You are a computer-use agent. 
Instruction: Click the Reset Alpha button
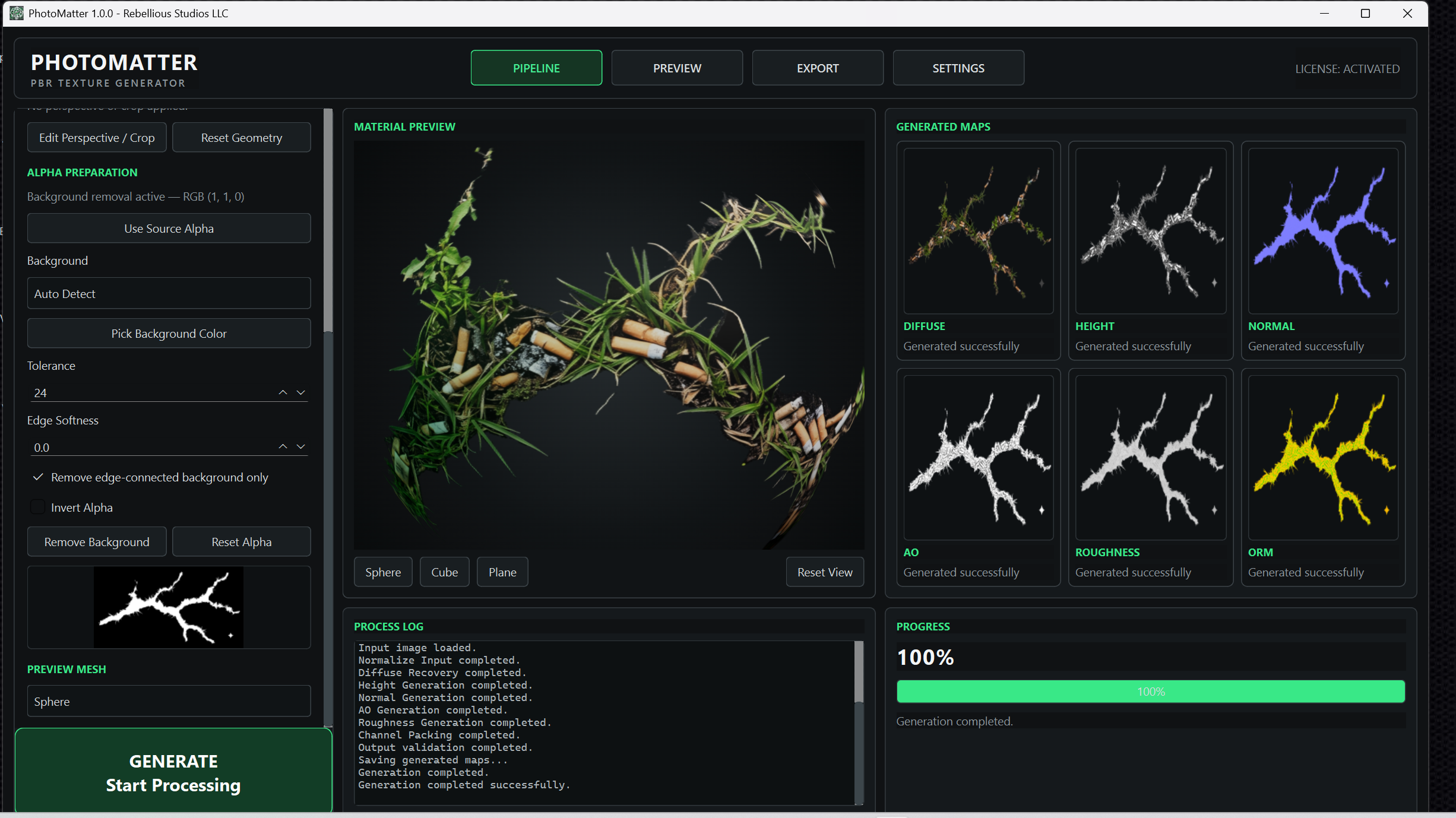(242, 542)
